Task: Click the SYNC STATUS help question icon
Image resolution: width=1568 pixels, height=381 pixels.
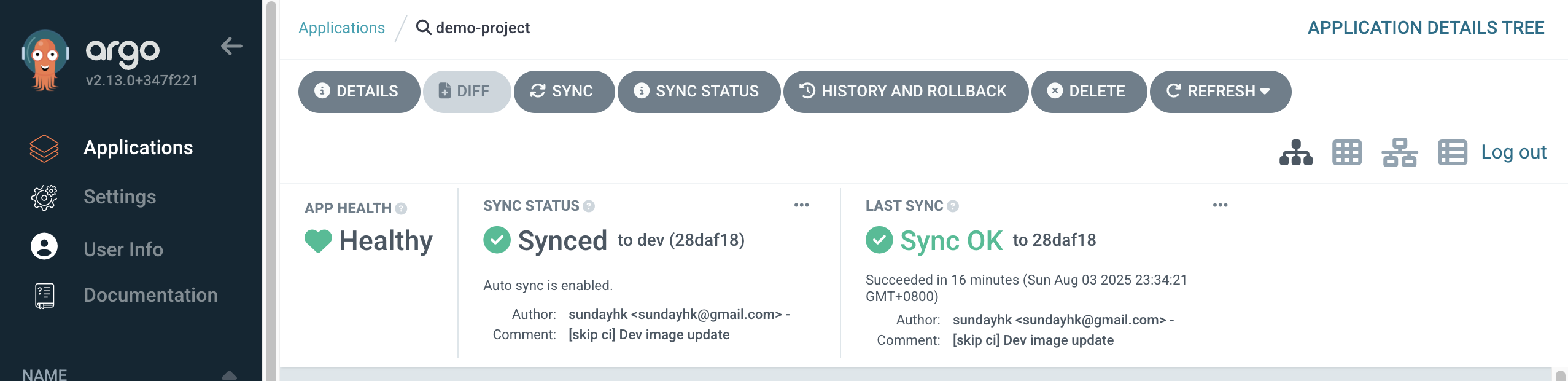Action: coord(589,206)
